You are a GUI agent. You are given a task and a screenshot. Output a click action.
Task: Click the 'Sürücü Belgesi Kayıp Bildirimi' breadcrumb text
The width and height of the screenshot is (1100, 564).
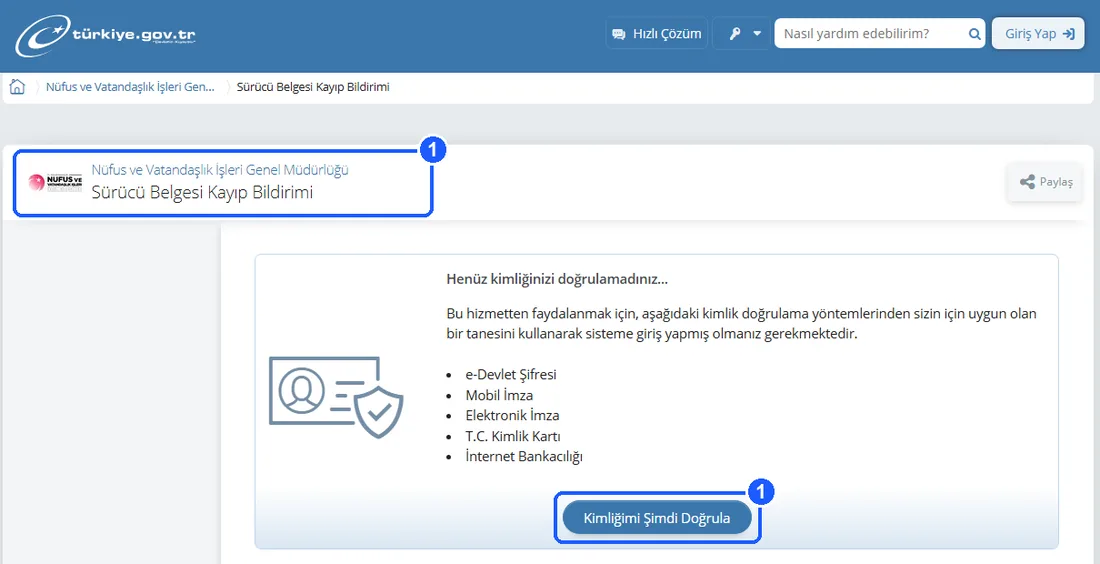tap(313, 87)
